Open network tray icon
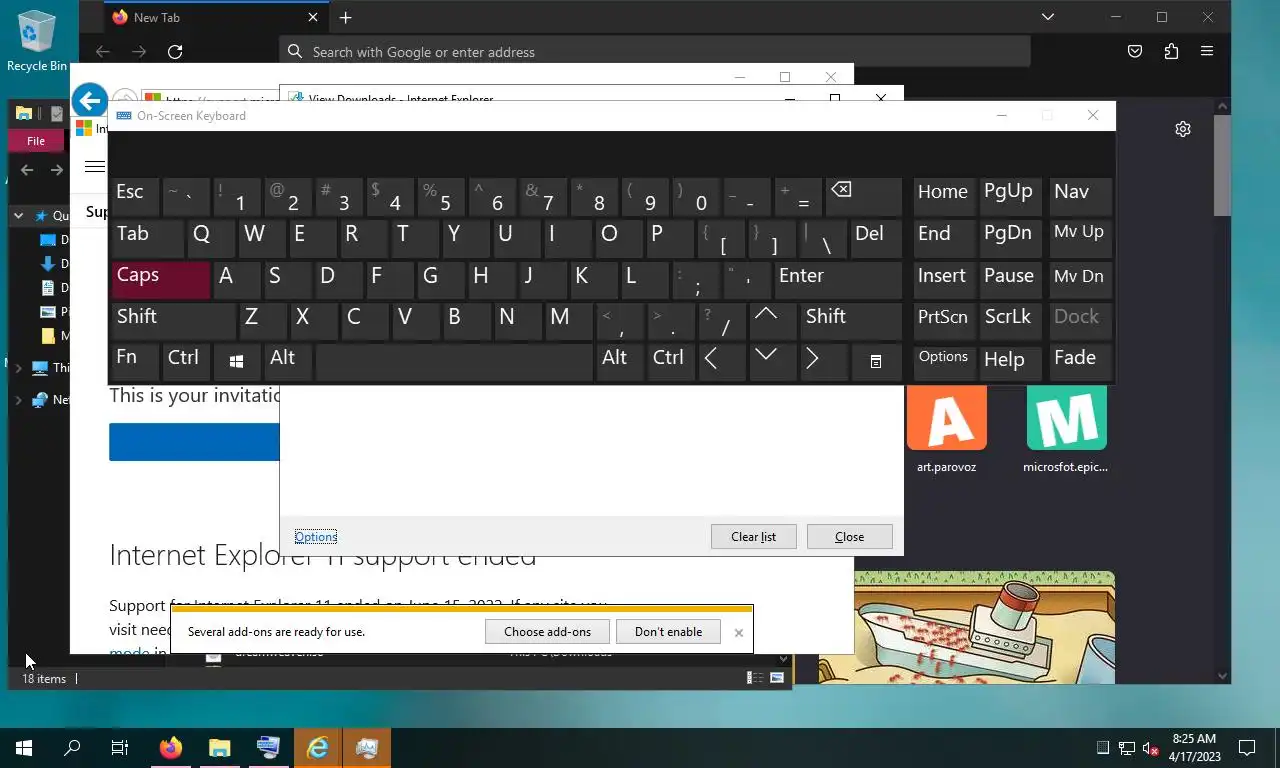 (1126, 747)
